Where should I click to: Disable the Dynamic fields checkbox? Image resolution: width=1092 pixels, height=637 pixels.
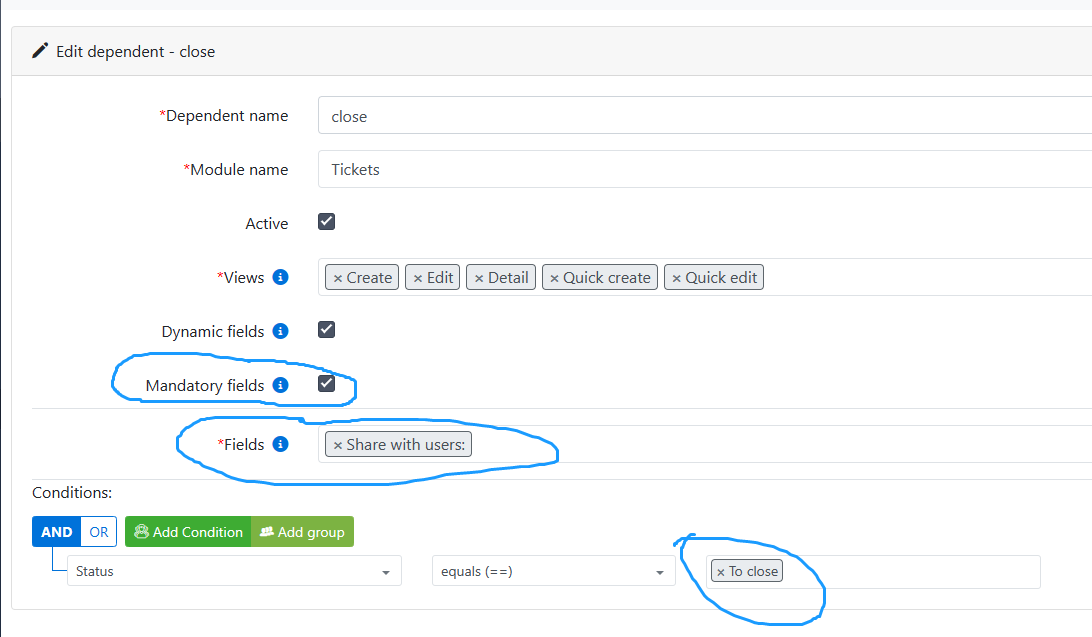326,329
